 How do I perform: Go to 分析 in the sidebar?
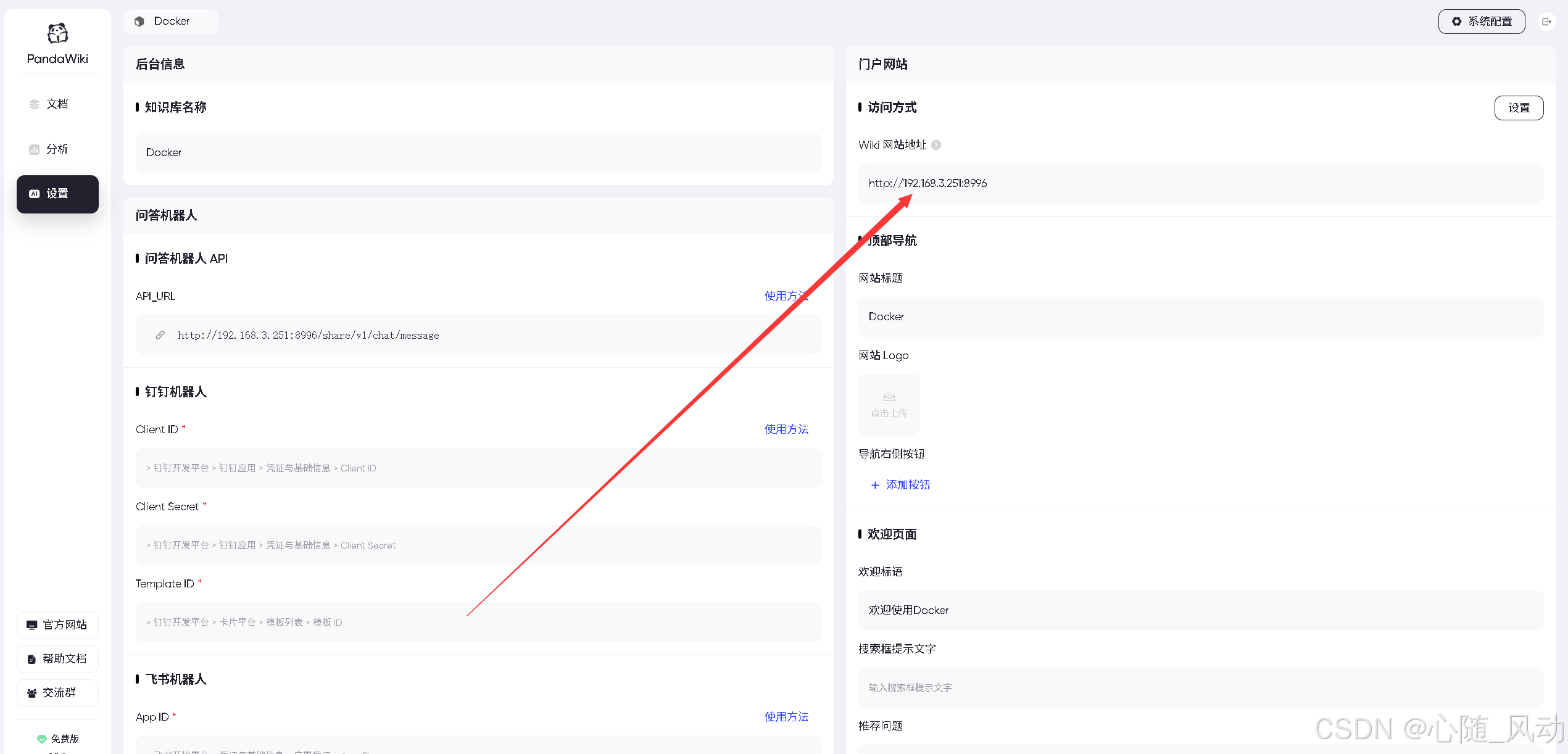point(57,149)
